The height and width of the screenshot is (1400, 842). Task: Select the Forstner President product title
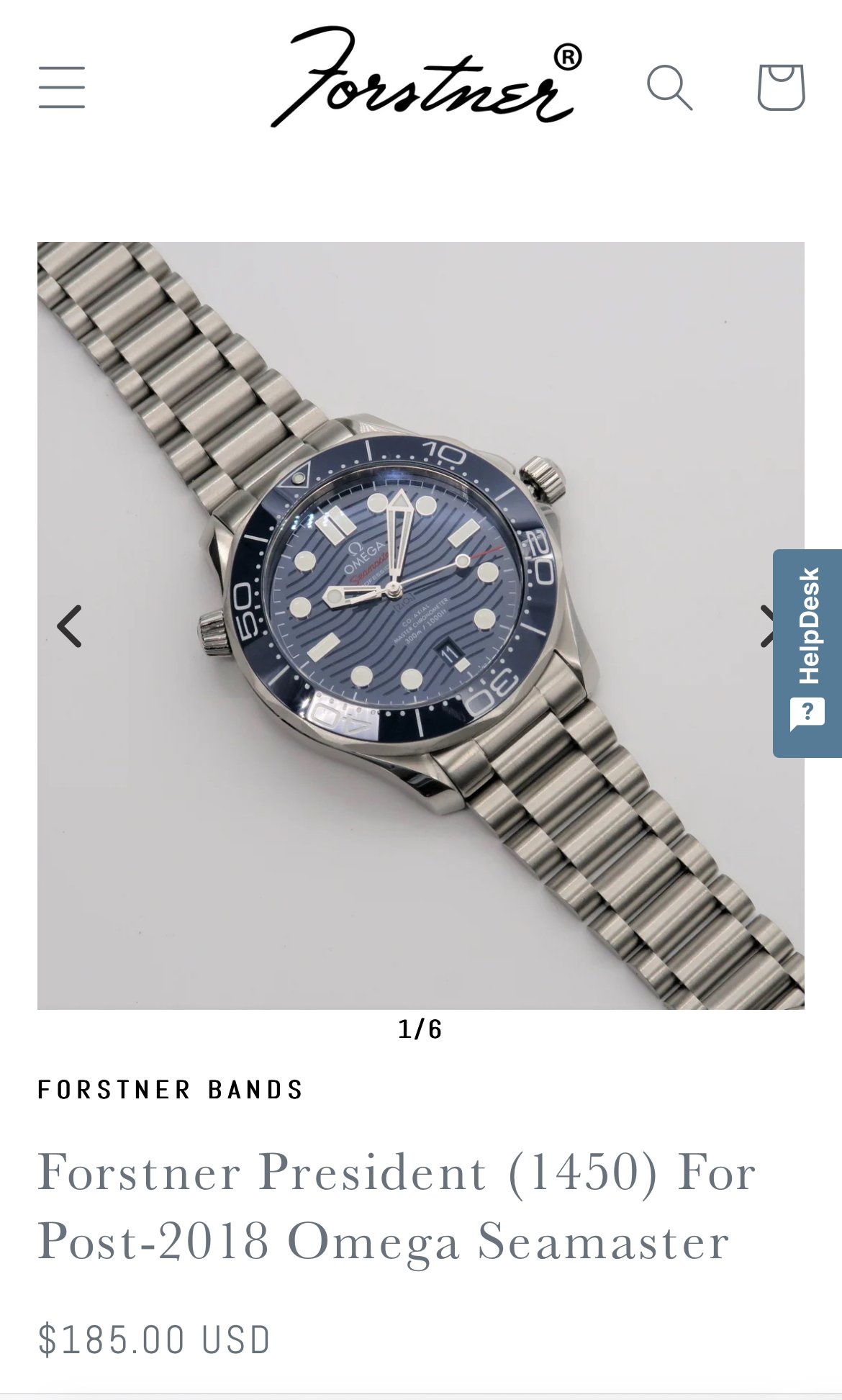(x=397, y=1207)
